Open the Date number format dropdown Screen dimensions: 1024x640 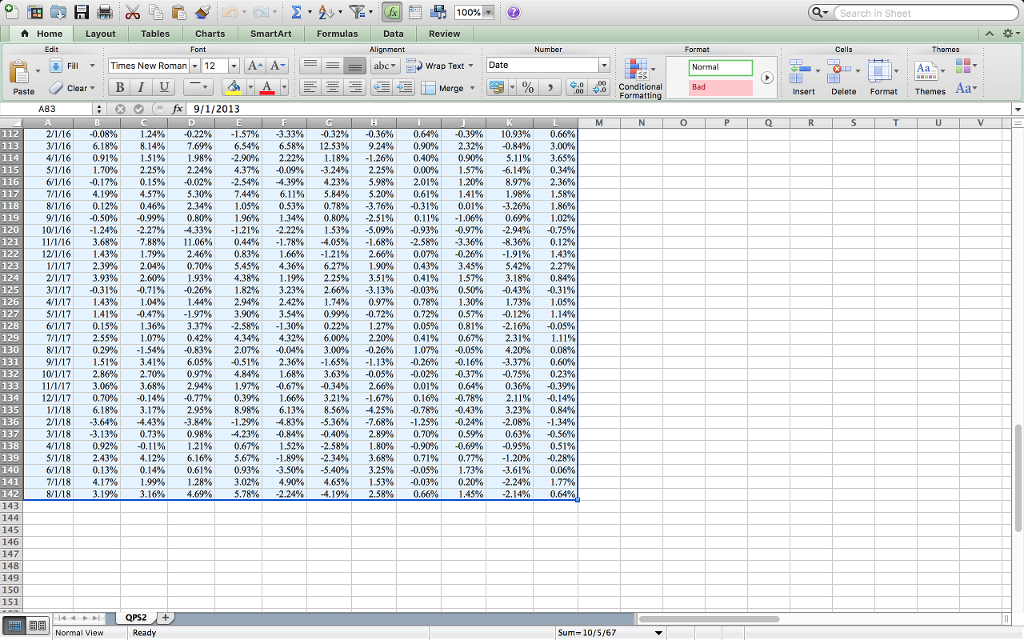tap(603, 64)
